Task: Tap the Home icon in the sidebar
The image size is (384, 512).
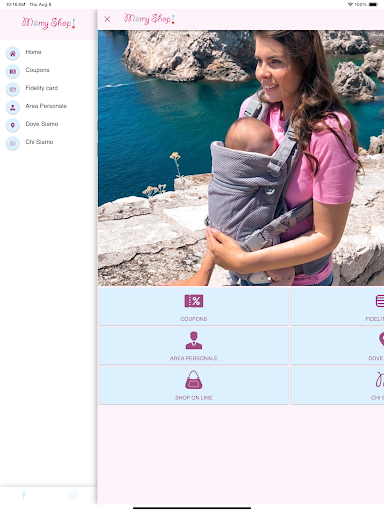Action: (x=13, y=53)
